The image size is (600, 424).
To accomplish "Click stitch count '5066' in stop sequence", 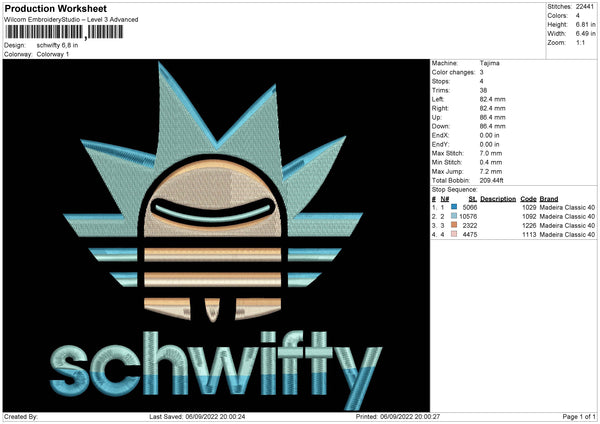I will 470,207.
